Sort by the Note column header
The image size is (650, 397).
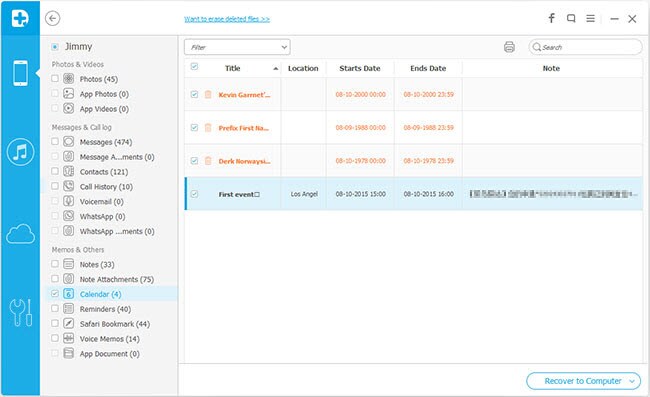coord(551,68)
